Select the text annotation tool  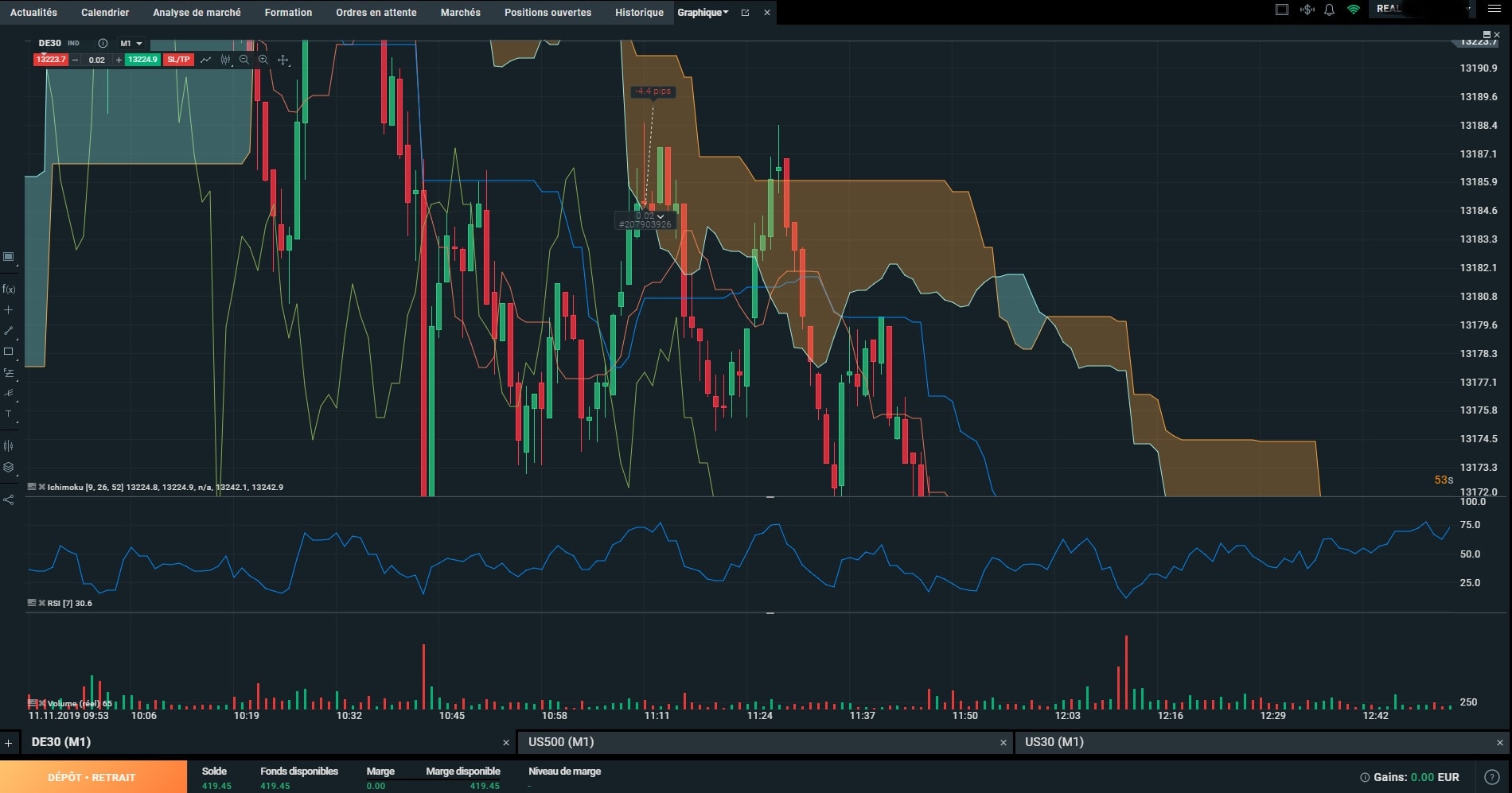[9, 414]
